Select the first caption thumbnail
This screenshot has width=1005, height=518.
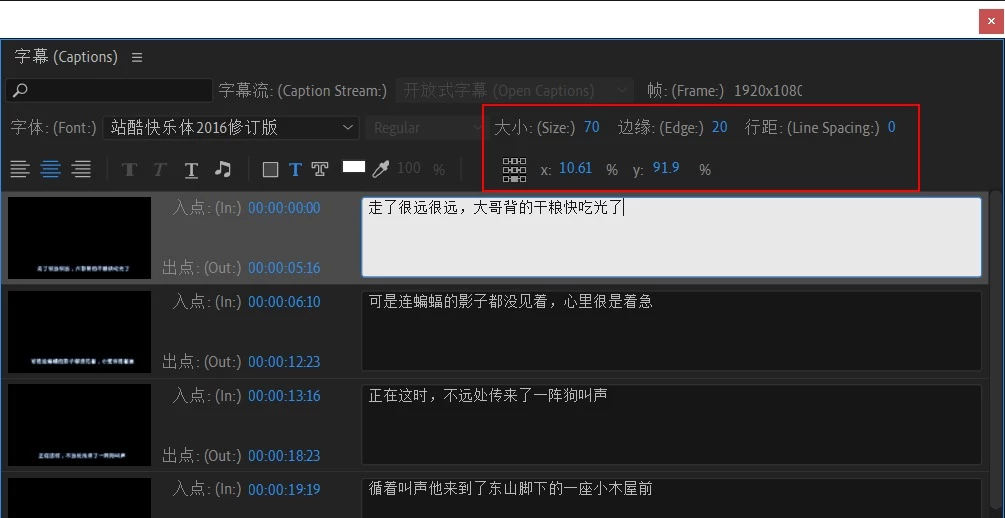(79, 238)
